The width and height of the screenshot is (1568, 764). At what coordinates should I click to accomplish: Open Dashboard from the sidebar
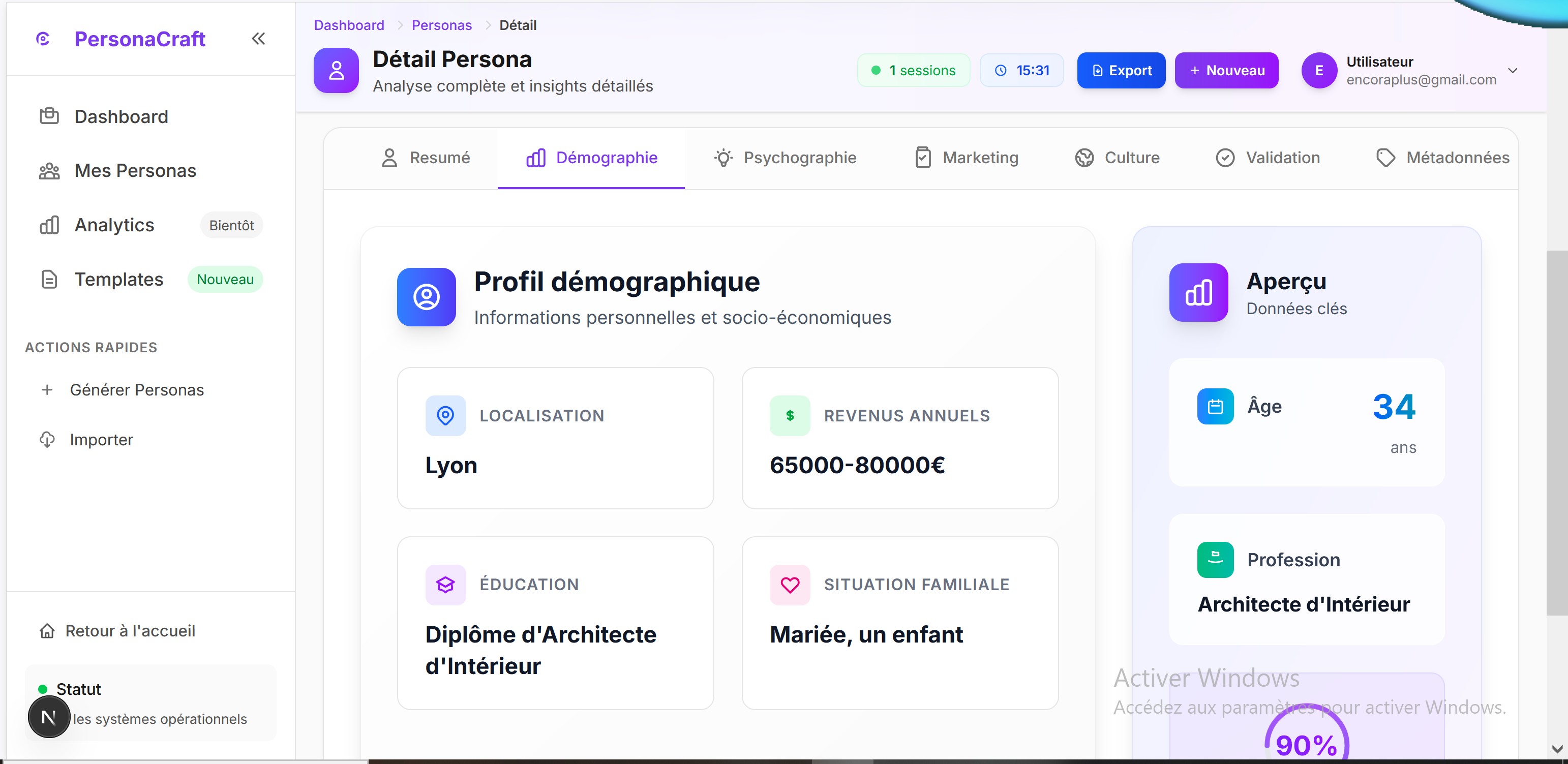click(x=120, y=116)
